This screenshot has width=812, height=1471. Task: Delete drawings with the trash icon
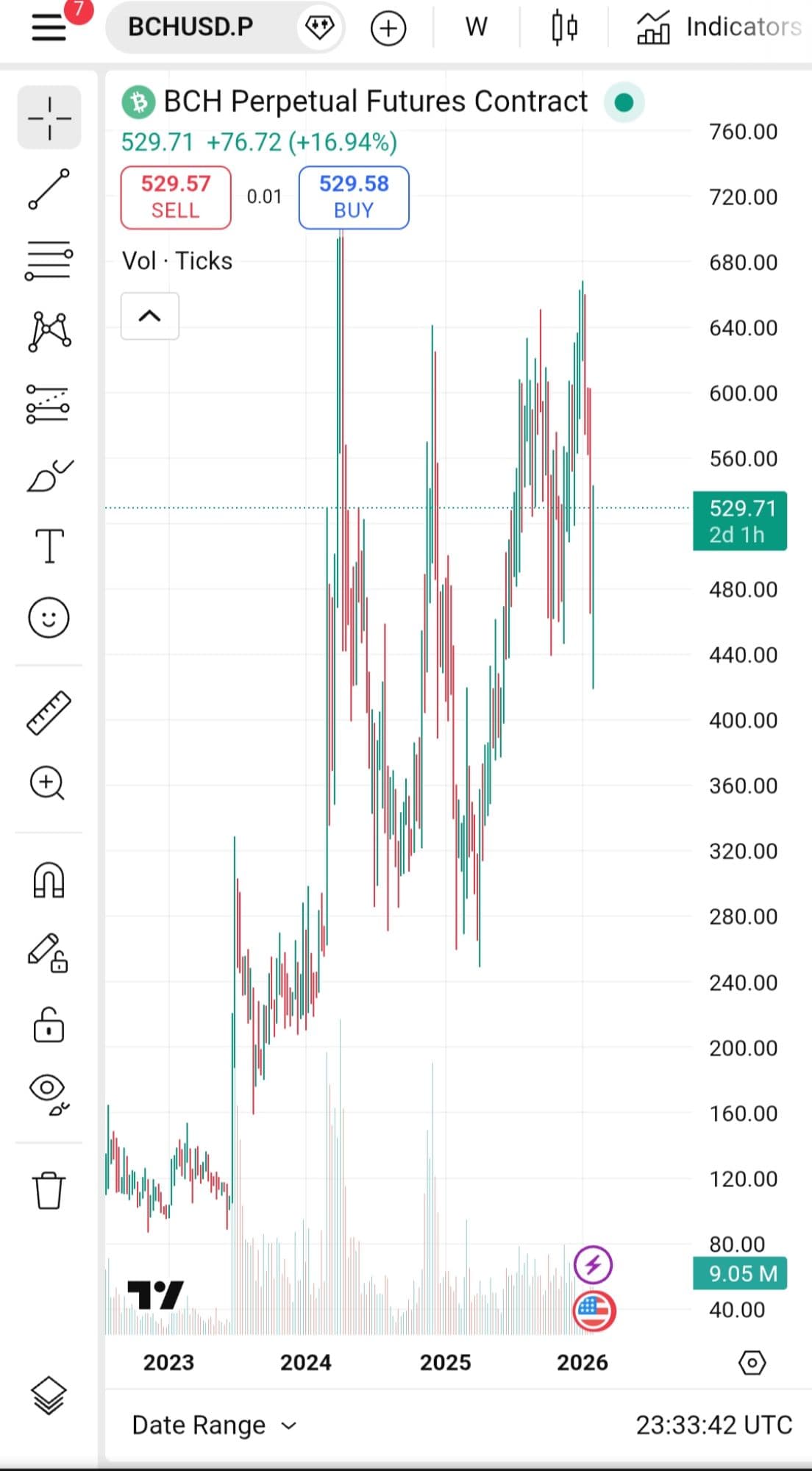click(x=49, y=1189)
